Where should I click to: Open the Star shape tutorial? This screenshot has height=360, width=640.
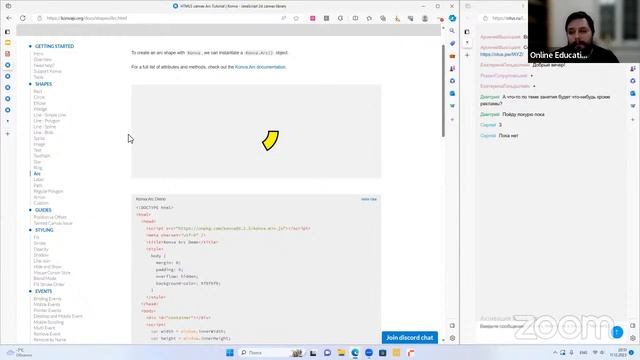37,162
